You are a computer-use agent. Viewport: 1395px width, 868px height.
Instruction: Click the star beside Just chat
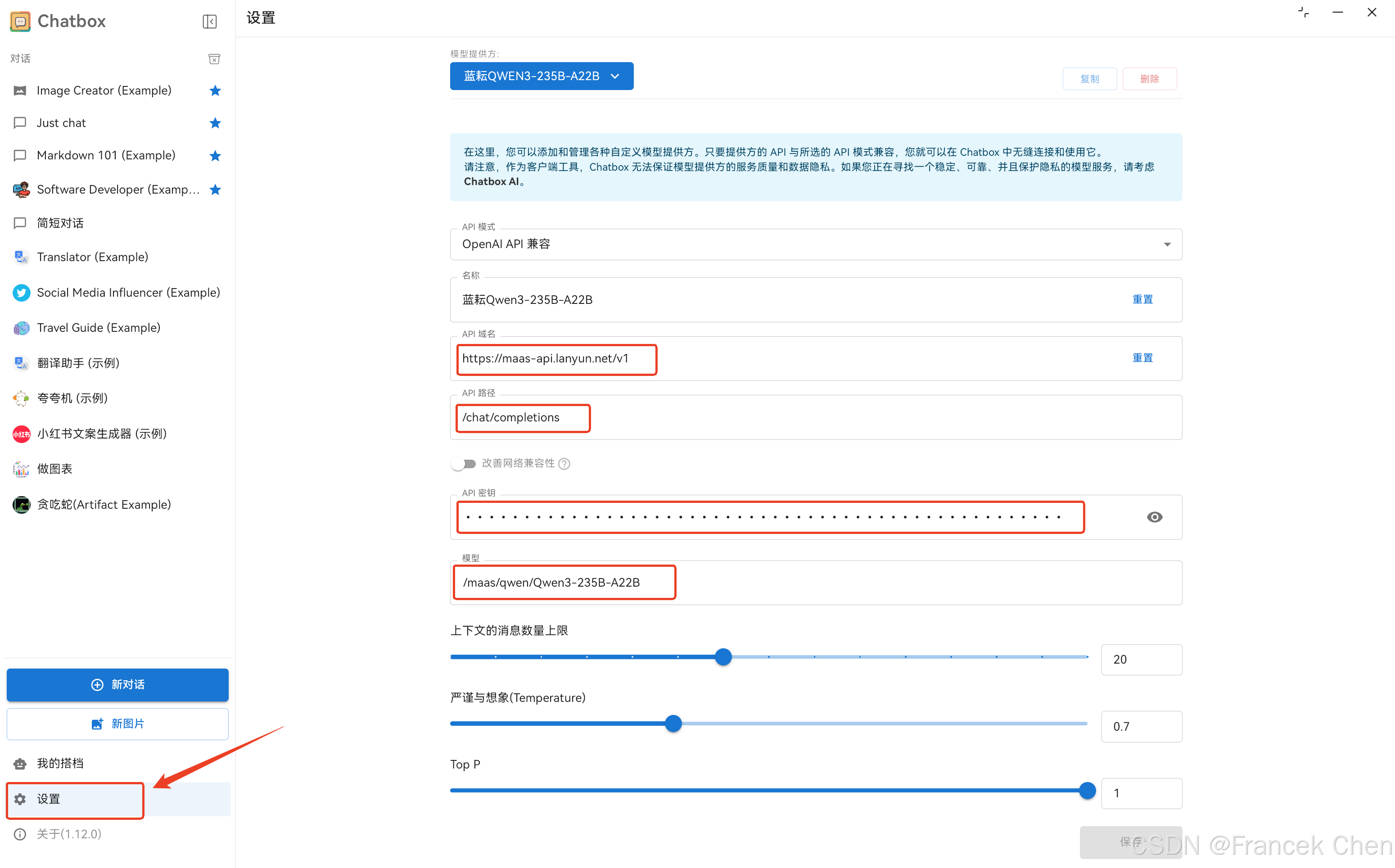(x=215, y=123)
